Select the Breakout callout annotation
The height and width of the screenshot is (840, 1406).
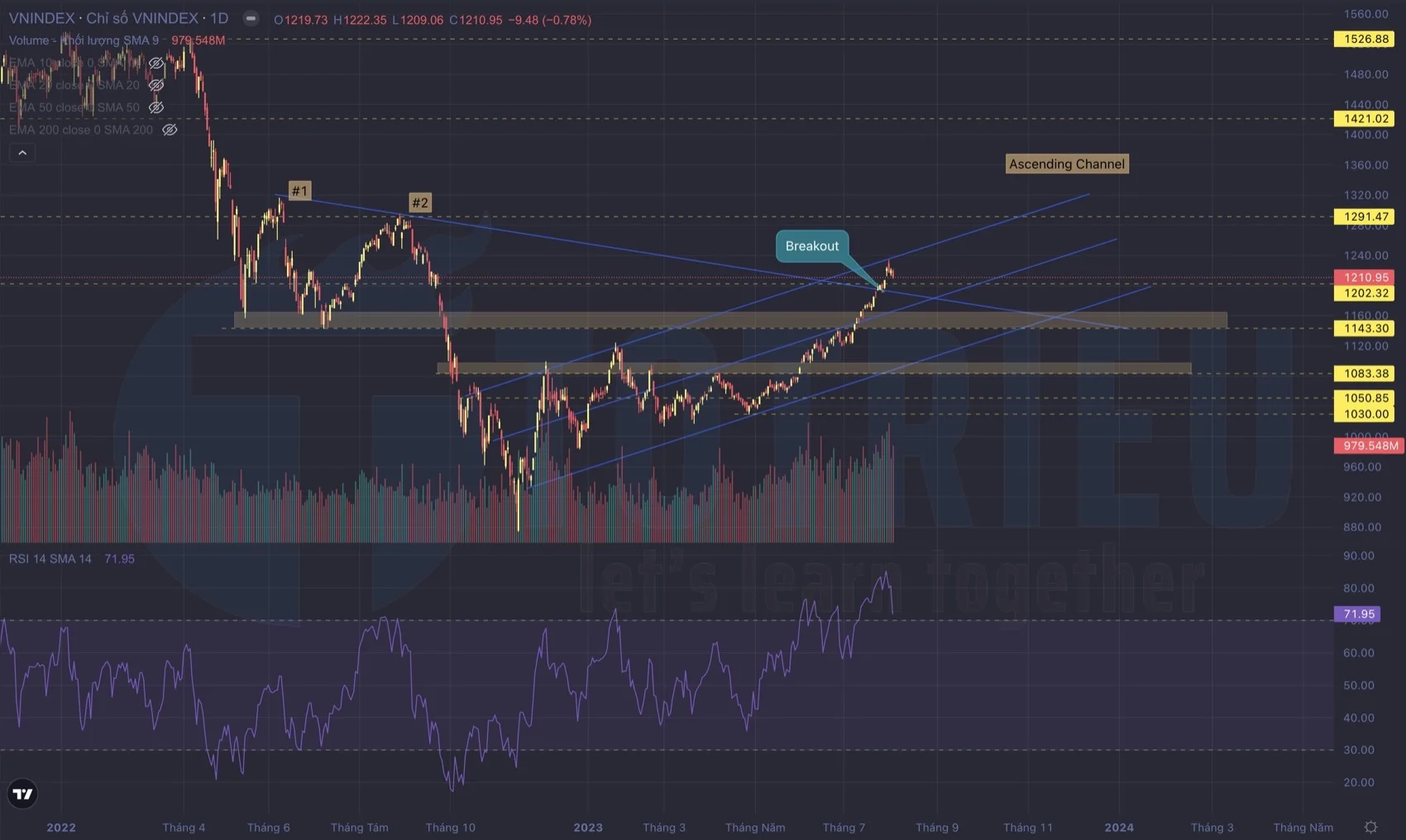coord(812,246)
